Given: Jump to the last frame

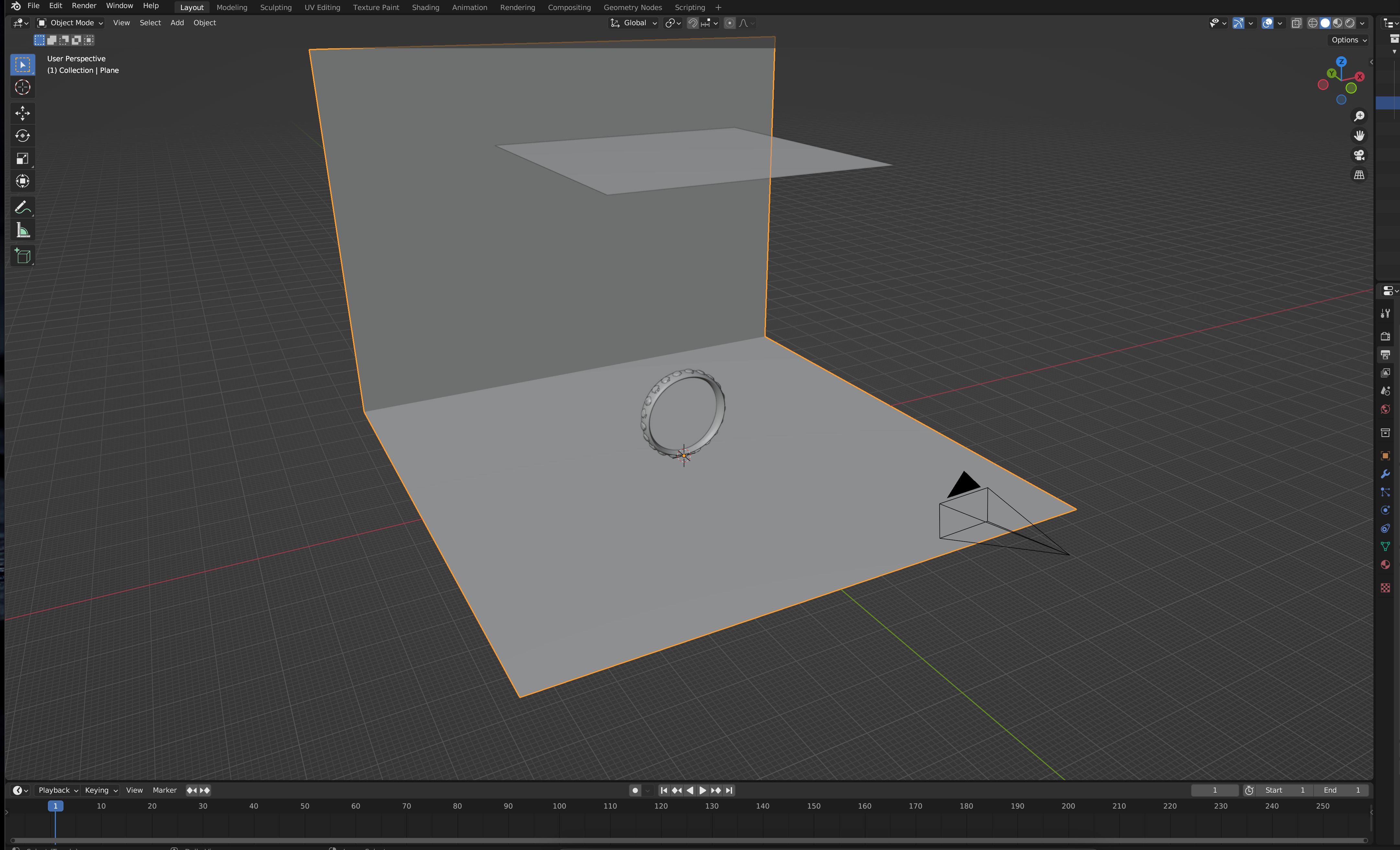Looking at the screenshot, I should (729, 790).
